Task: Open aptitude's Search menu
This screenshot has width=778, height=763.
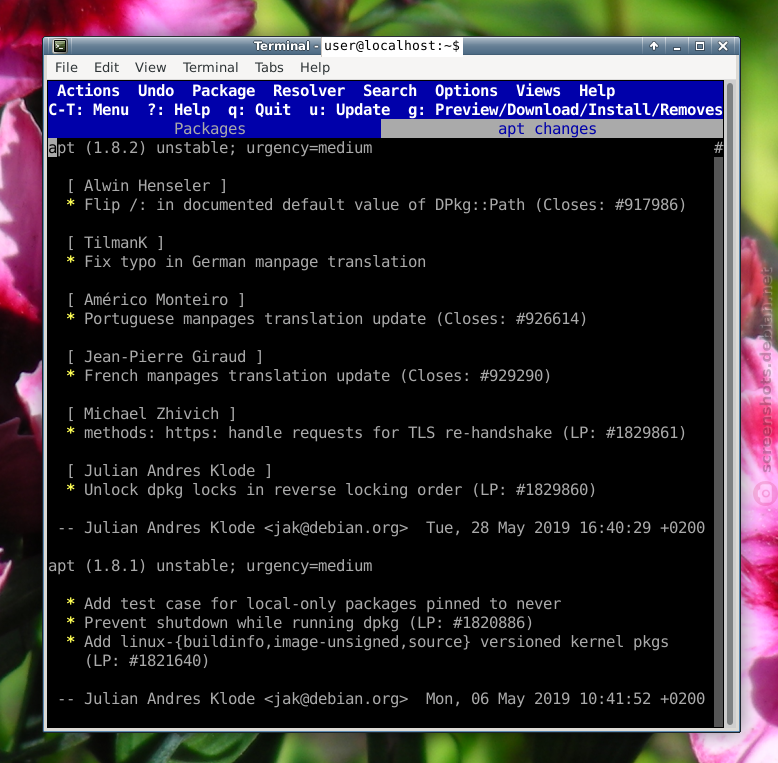Action: pos(389,91)
